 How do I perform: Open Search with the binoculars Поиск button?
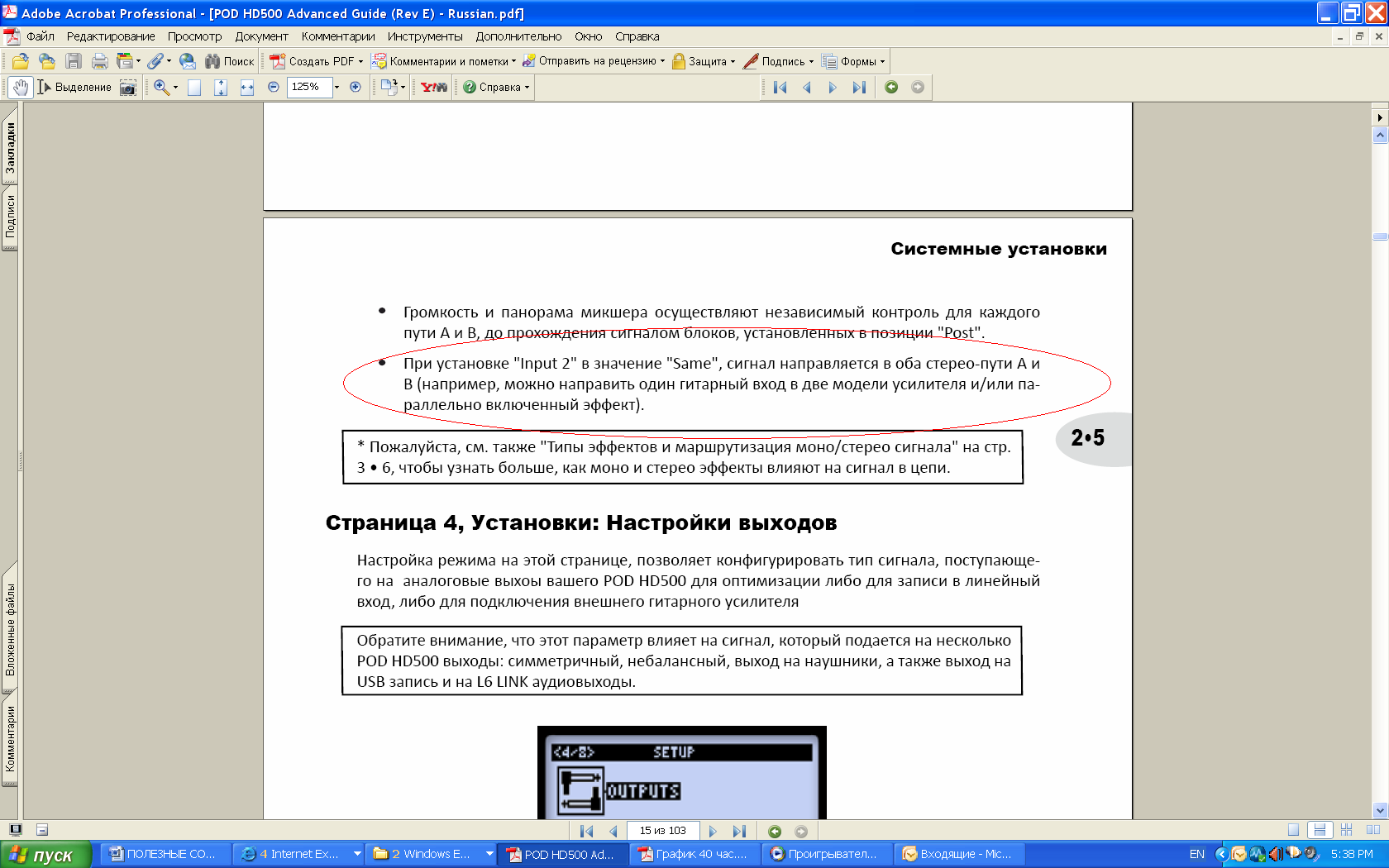point(230,61)
